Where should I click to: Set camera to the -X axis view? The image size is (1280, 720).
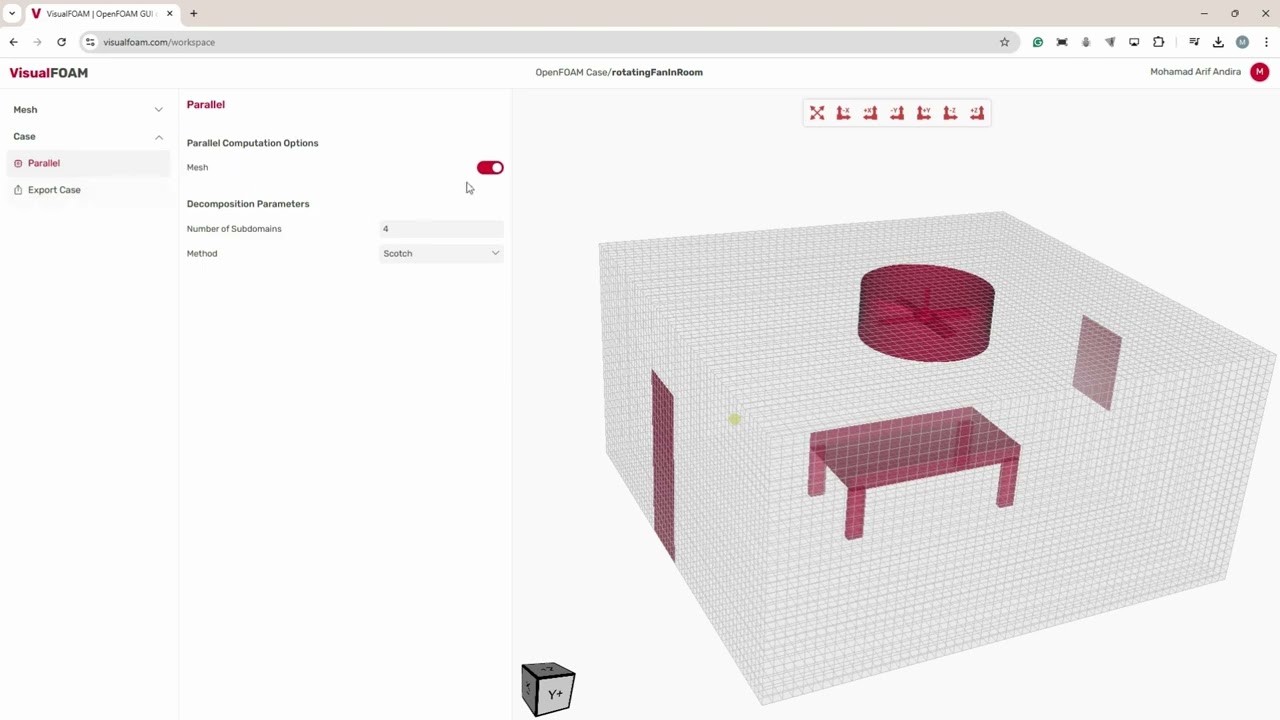[x=844, y=113]
